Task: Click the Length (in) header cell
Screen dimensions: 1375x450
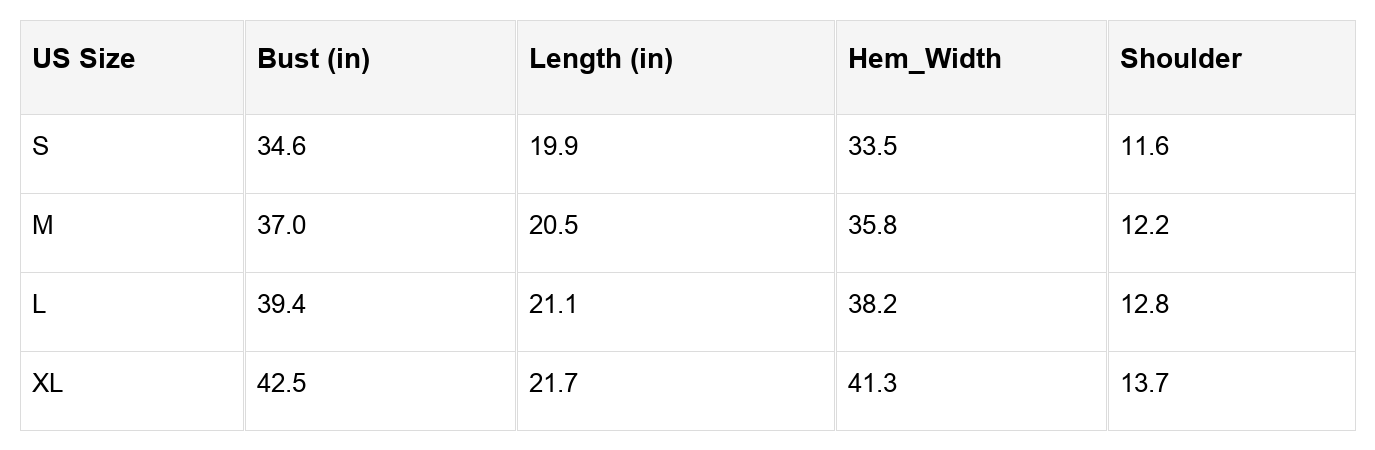Action: click(601, 60)
